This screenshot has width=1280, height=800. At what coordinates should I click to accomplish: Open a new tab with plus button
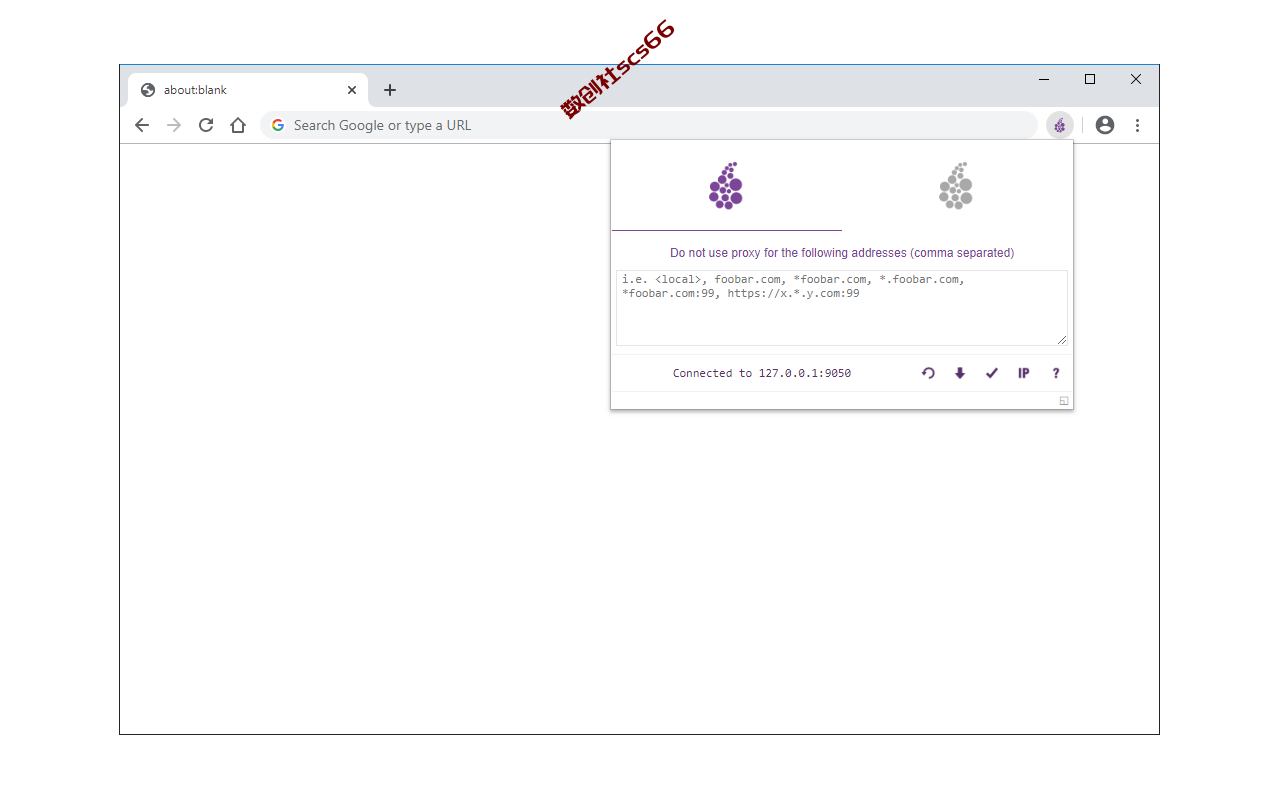[390, 90]
